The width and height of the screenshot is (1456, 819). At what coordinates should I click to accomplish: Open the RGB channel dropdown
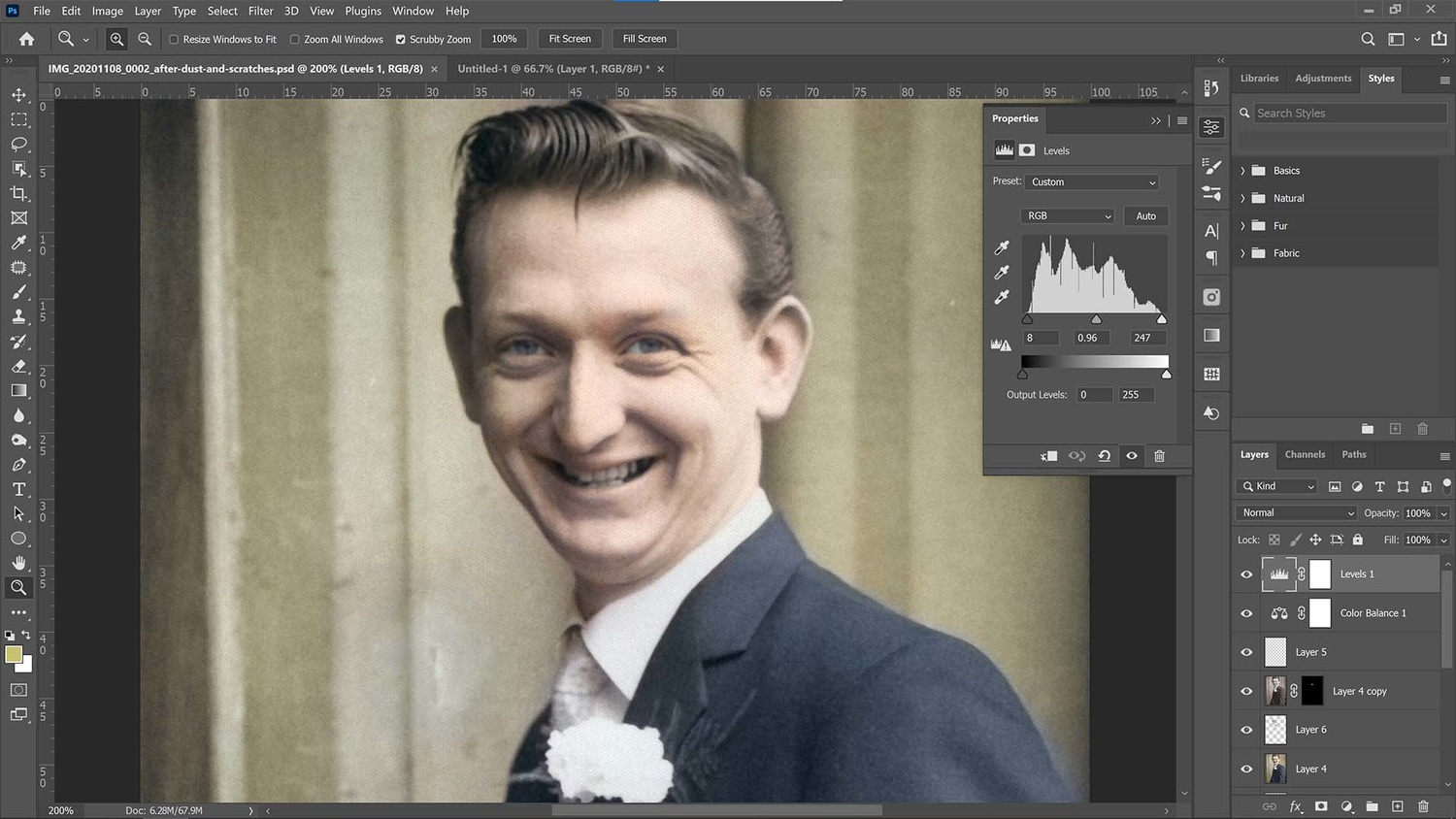pyautogui.click(x=1067, y=215)
